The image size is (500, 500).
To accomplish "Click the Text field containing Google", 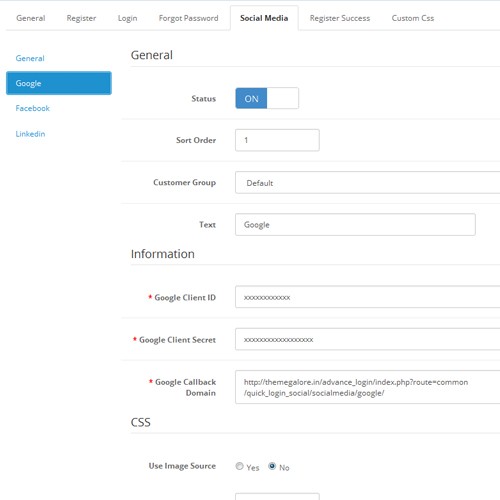I will click(x=355, y=224).
